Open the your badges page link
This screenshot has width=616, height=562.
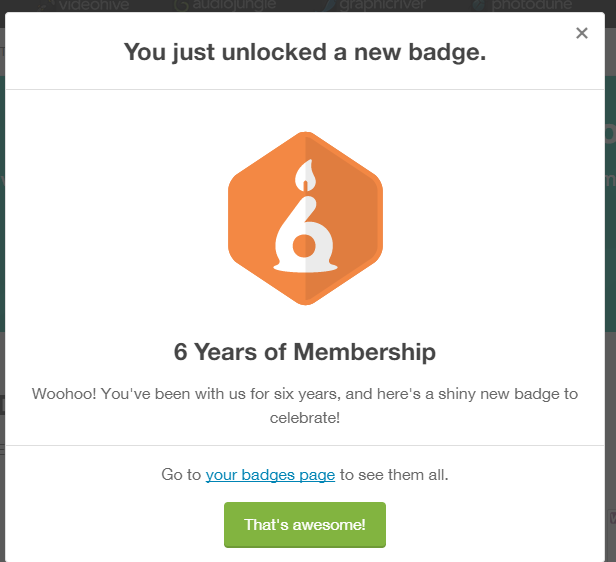[270, 474]
